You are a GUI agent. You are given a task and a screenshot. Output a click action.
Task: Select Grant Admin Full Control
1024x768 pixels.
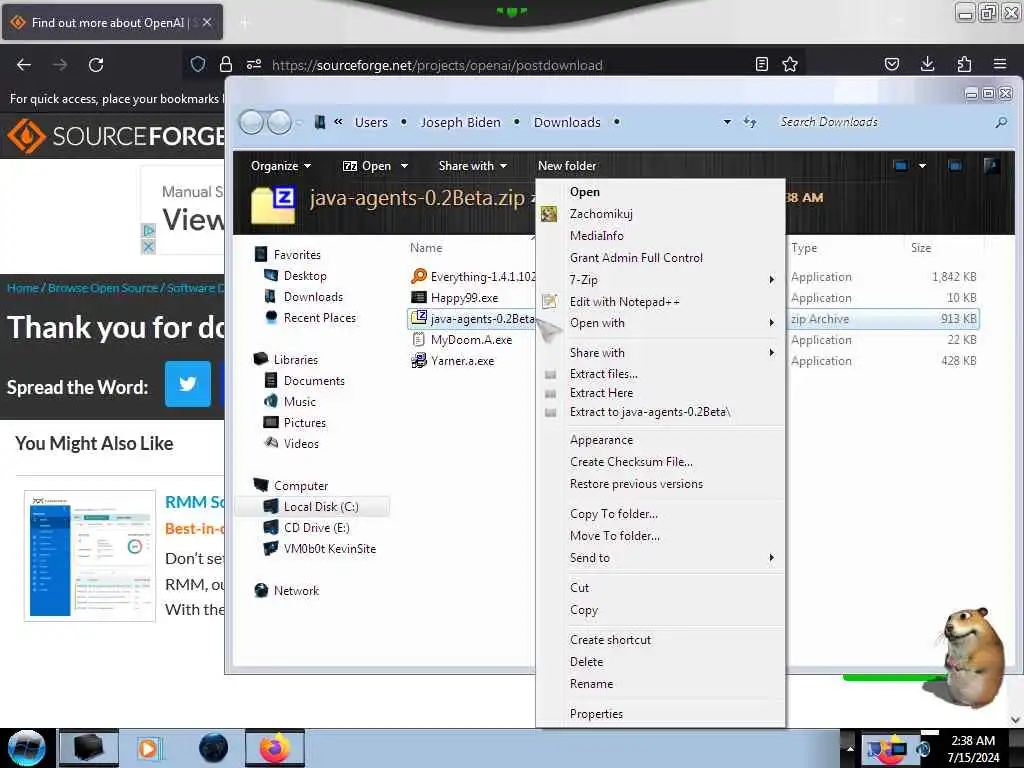660,258
